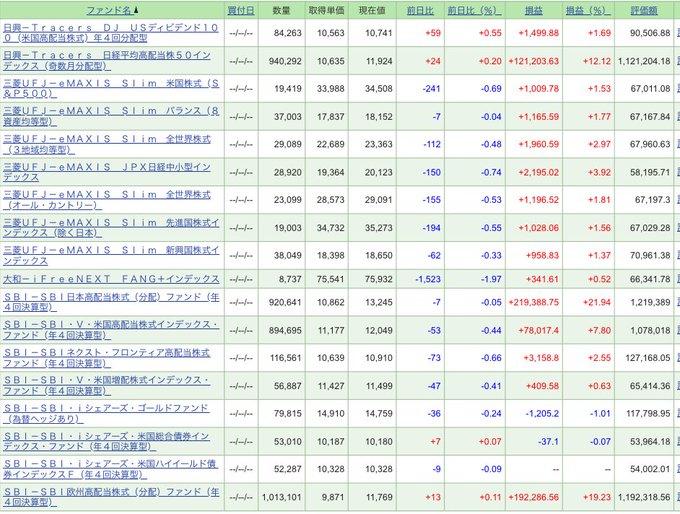The height and width of the screenshot is (514, 680).
Task: Open SBI日本高配当株式(分配)ファンド link
Action: coord(111,302)
